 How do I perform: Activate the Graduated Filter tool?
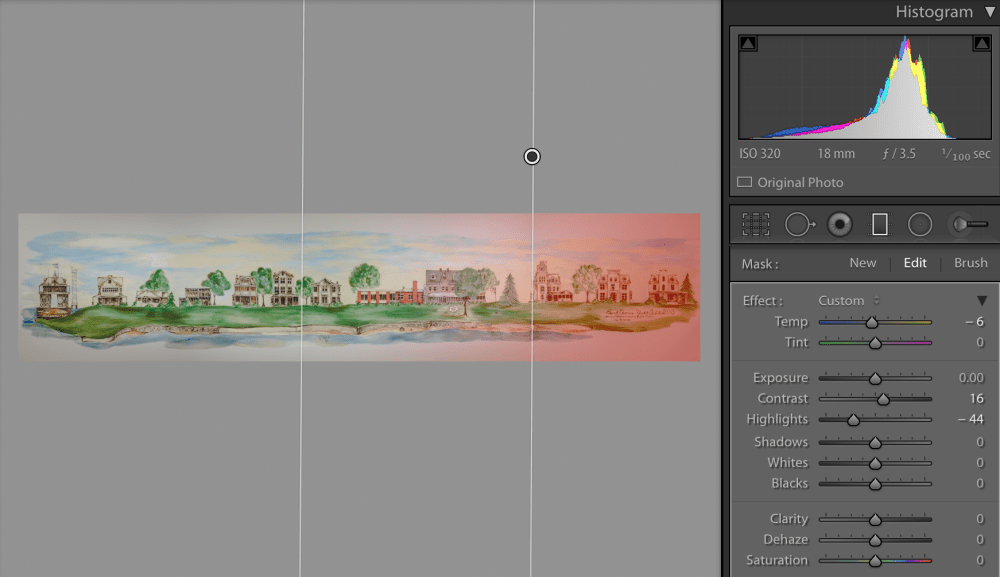(879, 224)
